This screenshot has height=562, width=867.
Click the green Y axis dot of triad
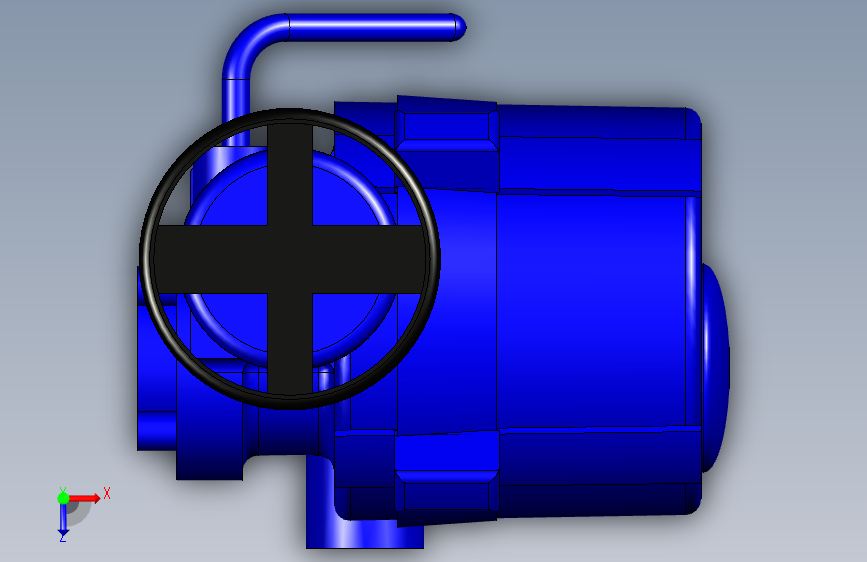tap(63, 498)
